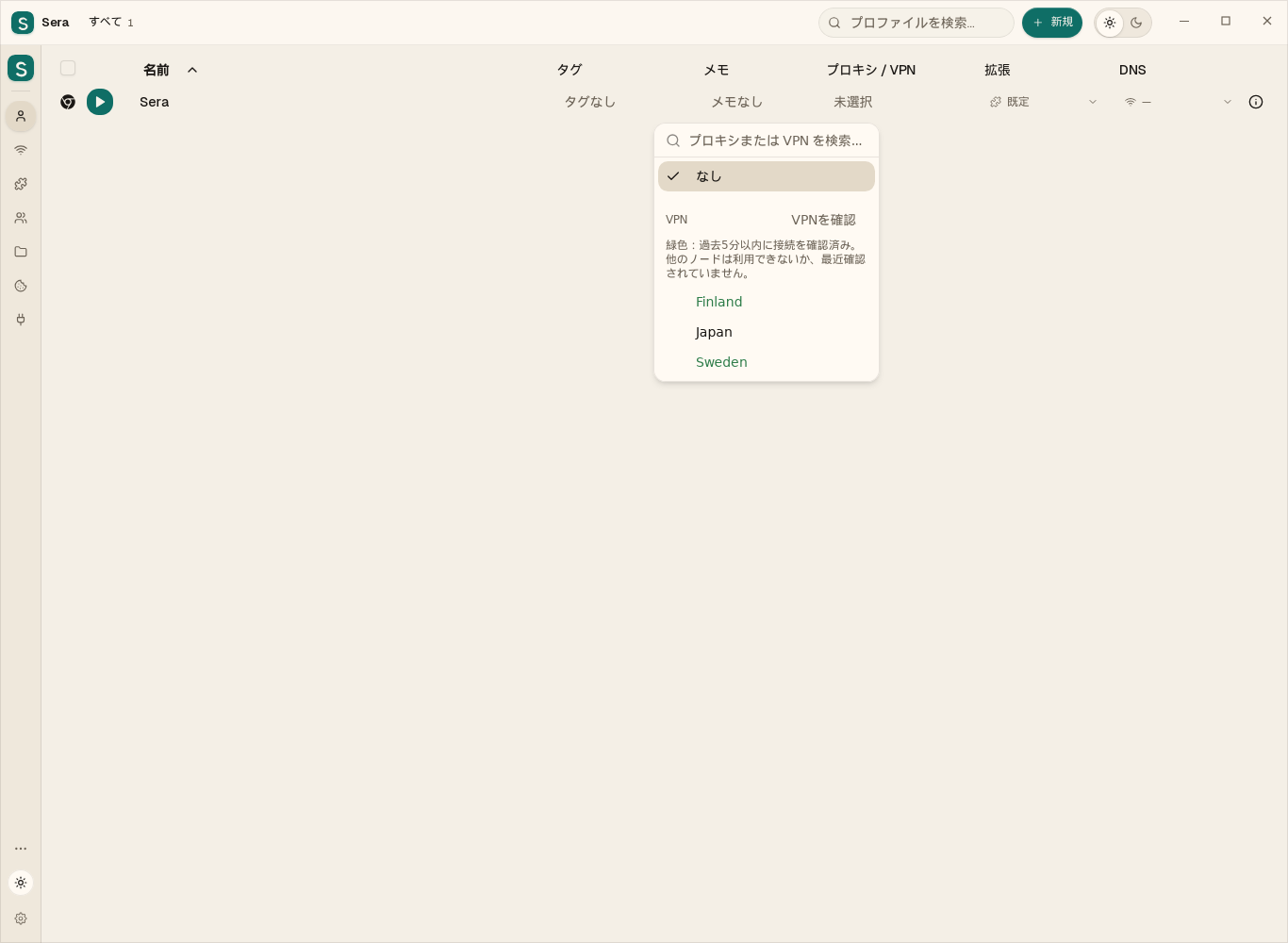Switch to light theme sun toggle
Viewport: 1288px width, 943px height.
(1110, 23)
